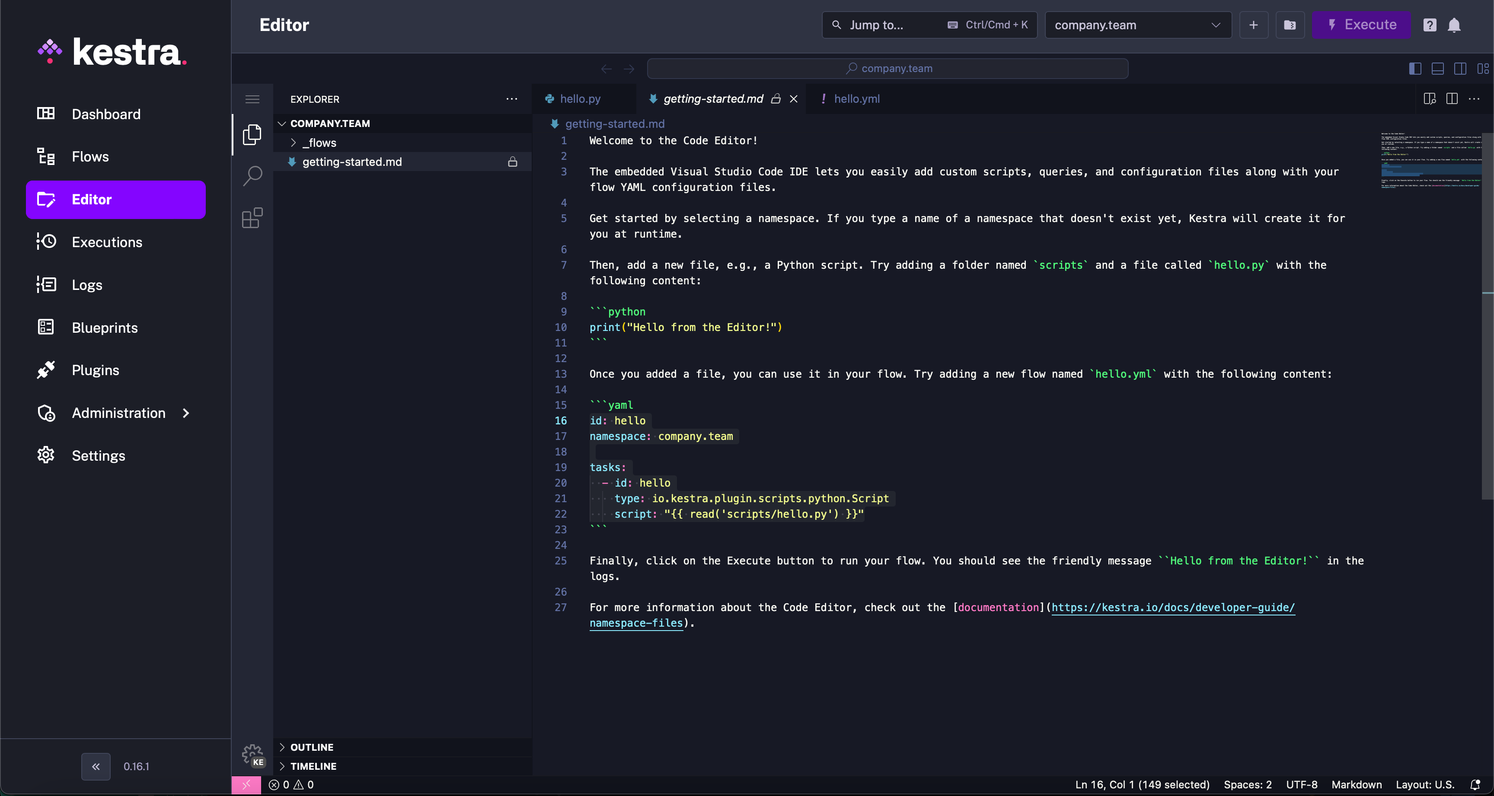Screen dimensions: 1494x796
Task: Show errors and warnings count in status bar
Action: (291, 785)
